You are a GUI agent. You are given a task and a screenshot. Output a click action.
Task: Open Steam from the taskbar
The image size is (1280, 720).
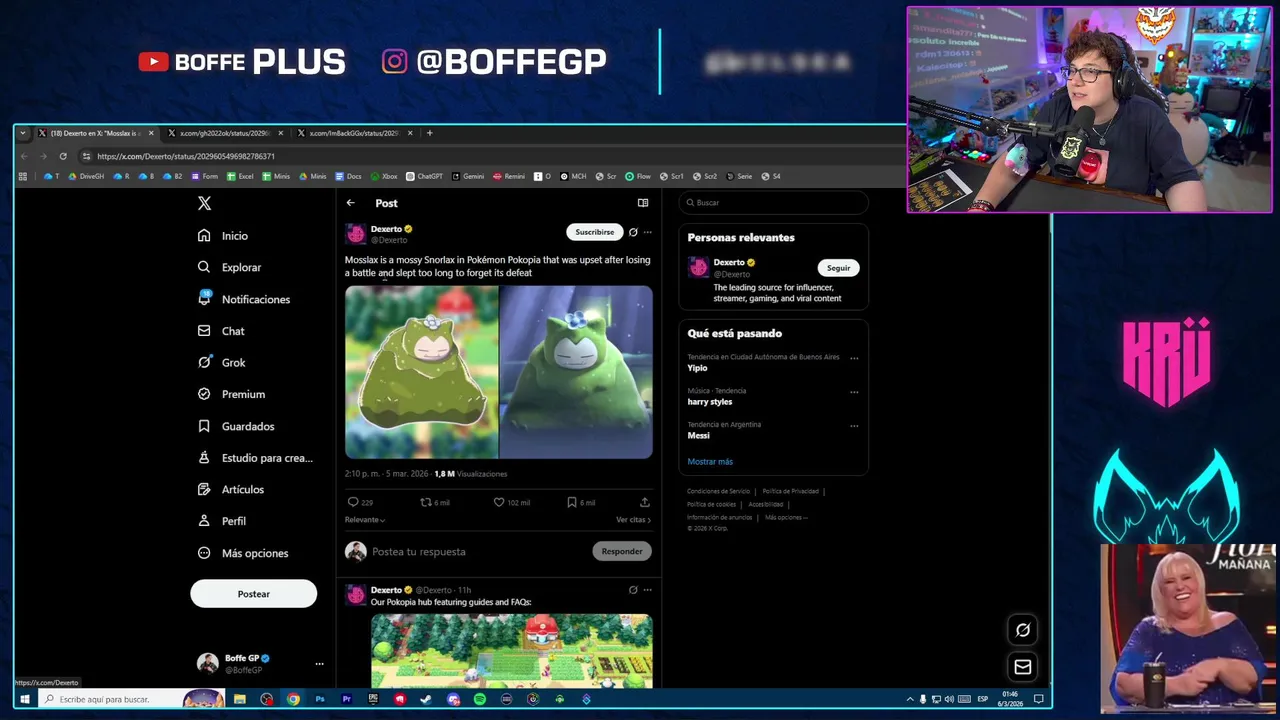point(426,699)
